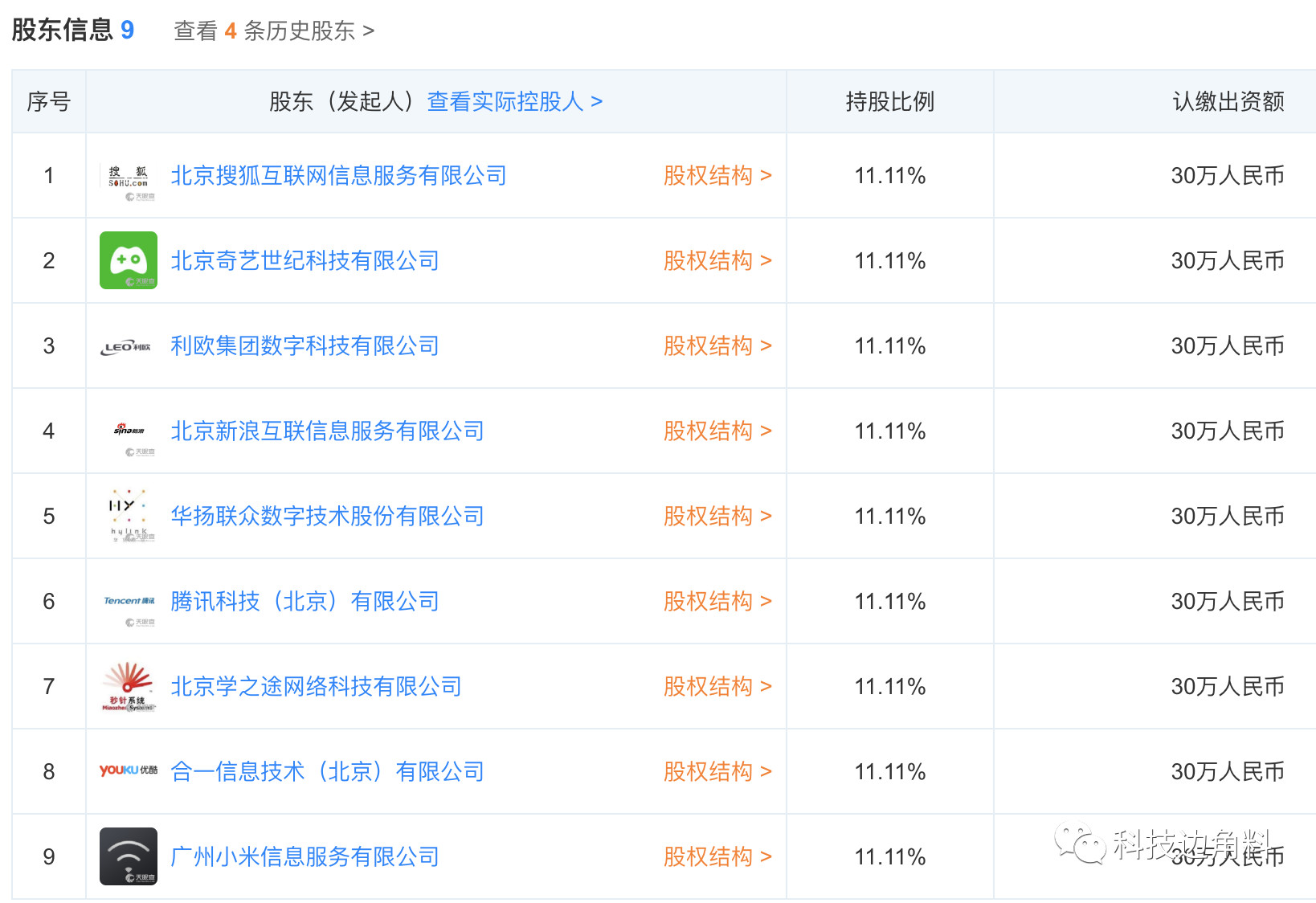Expand 股权结构 for 广州小米信息服务有限公司
This screenshot has height=903, width=1316.
(x=717, y=856)
